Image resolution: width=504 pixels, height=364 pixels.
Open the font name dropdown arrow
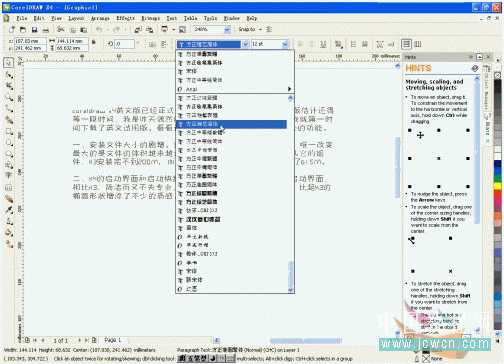click(x=245, y=44)
